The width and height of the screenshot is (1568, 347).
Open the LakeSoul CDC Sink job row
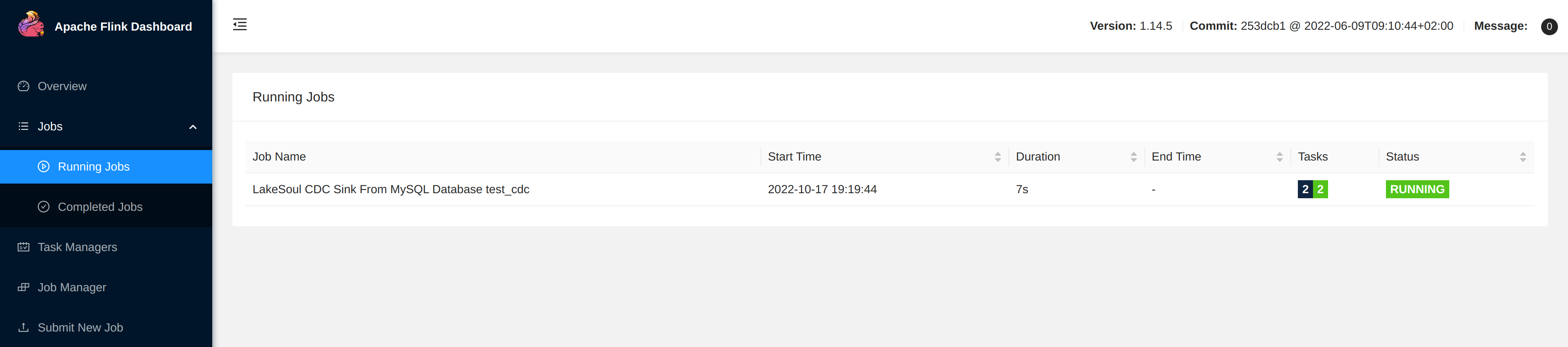(889, 189)
